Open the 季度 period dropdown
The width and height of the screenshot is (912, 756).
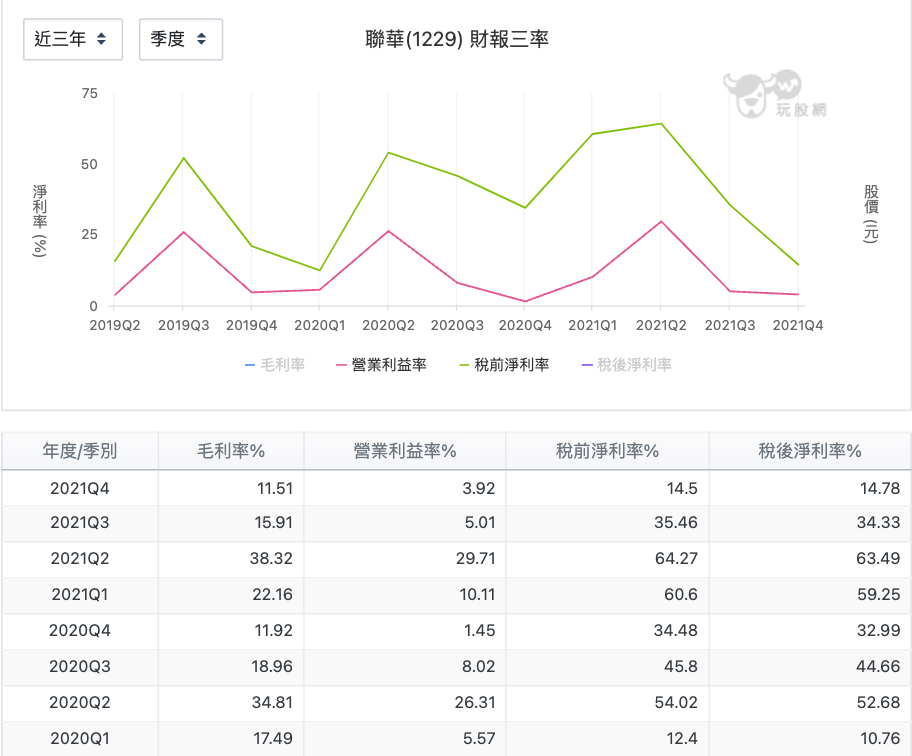[x=180, y=39]
